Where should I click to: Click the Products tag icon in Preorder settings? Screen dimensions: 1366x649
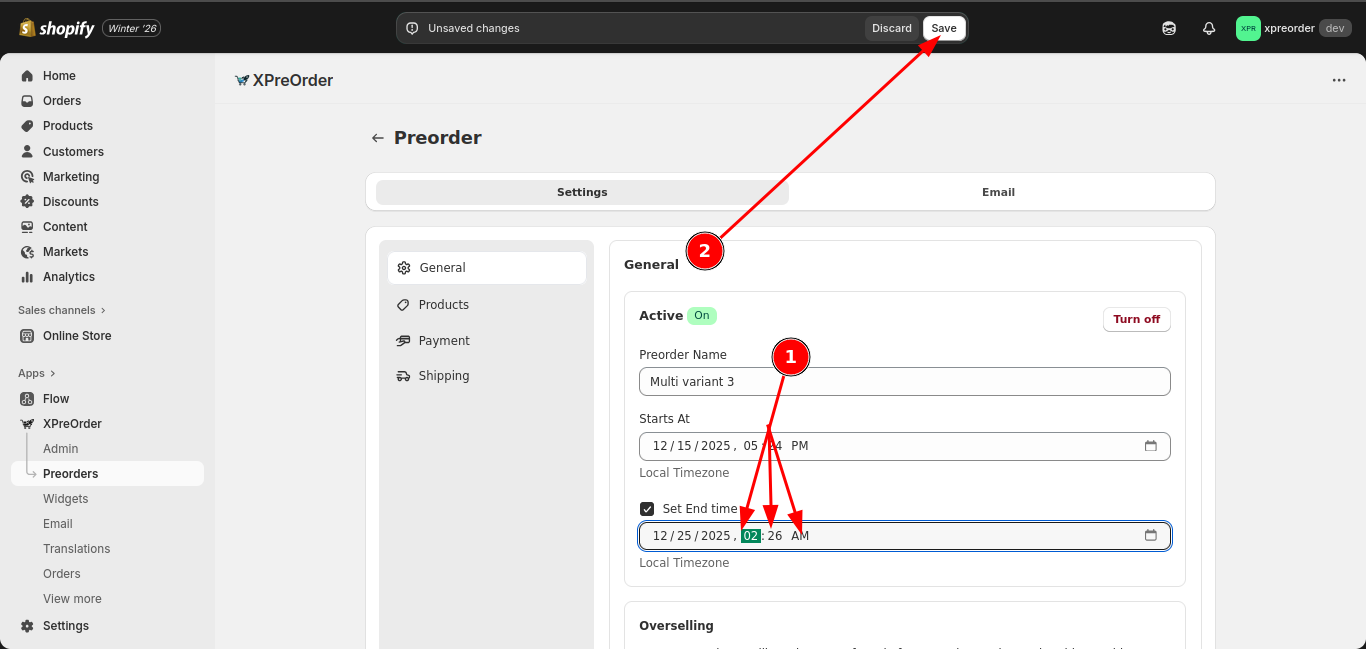(x=403, y=305)
